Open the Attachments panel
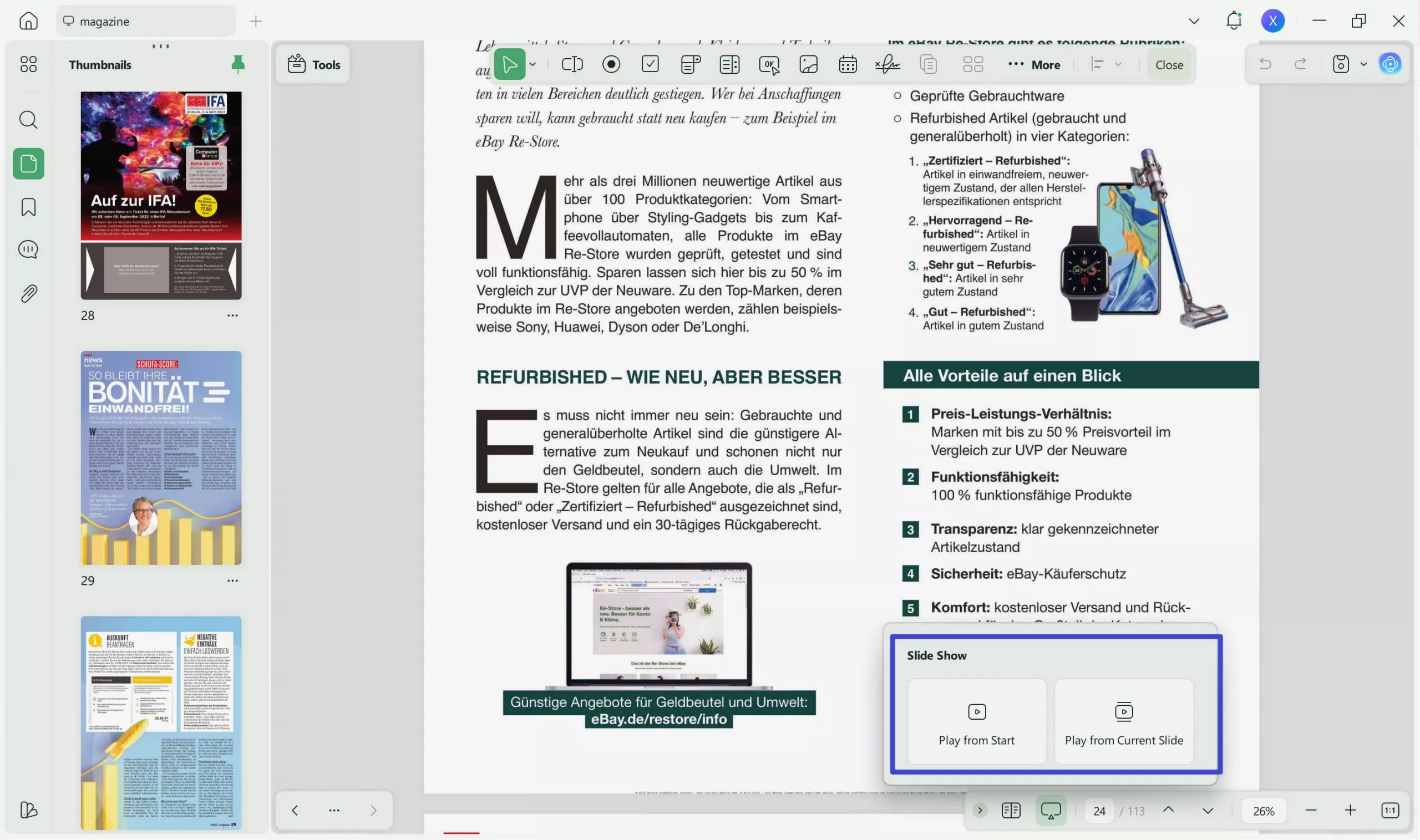This screenshot has width=1420, height=840. pyautogui.click(x=28, y=292)
